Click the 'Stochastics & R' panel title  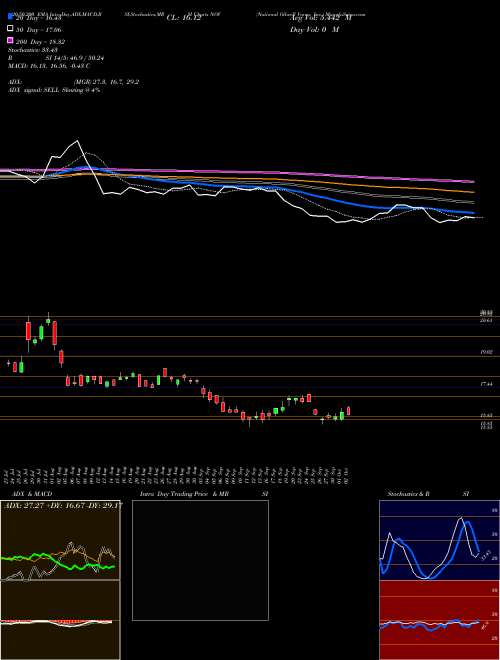click(408, 494)
